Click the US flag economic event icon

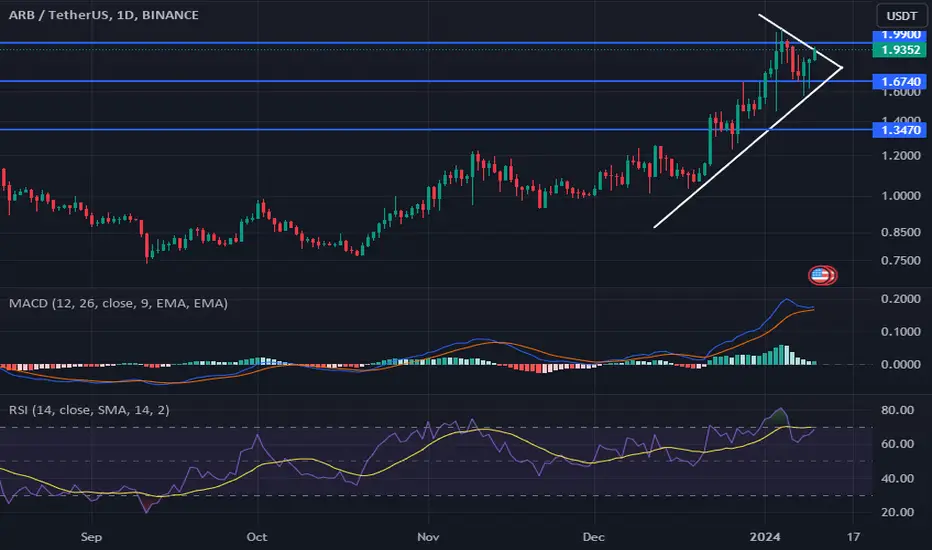820,275
